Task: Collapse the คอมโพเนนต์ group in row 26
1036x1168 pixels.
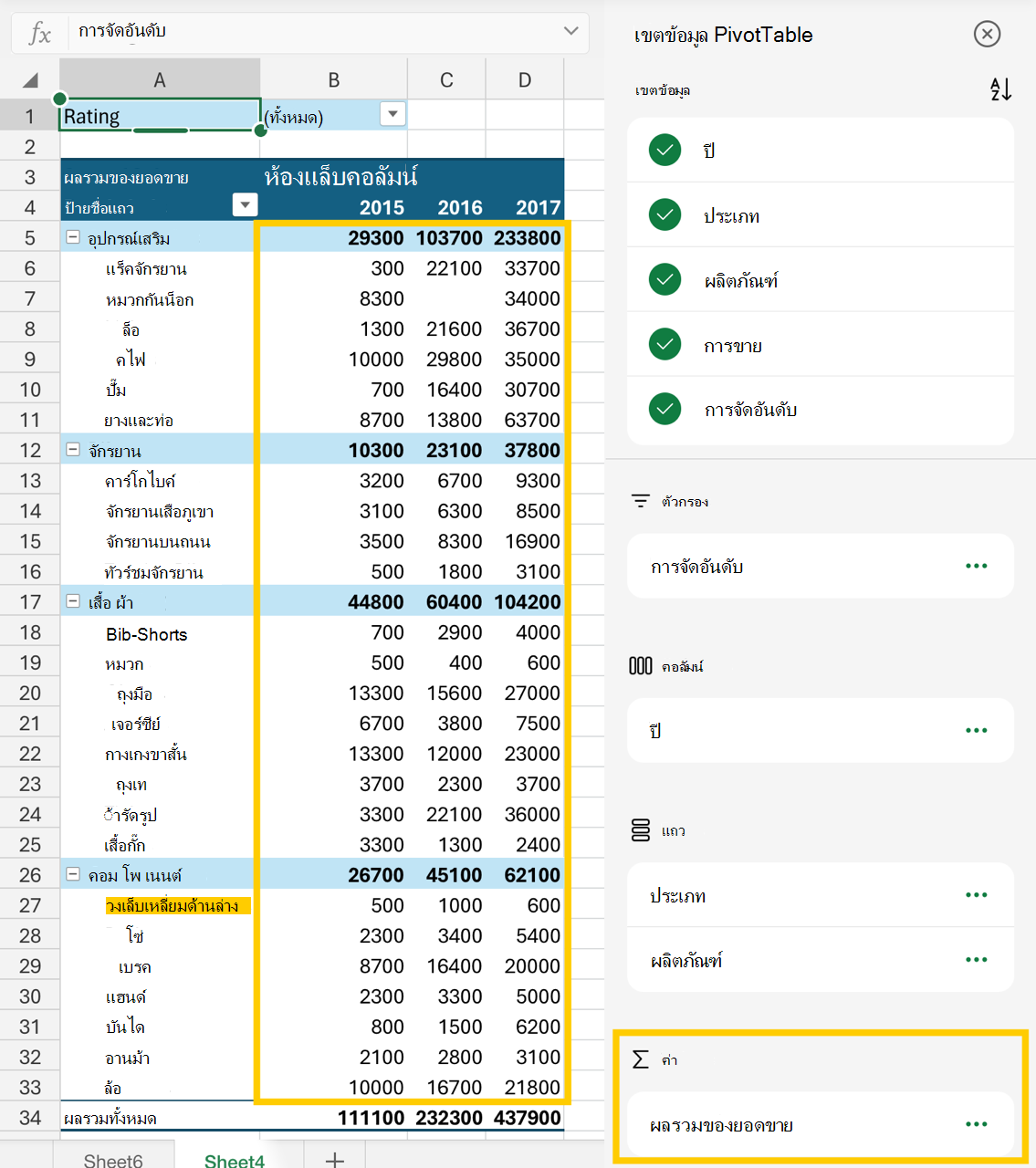Action: point(73,874)
